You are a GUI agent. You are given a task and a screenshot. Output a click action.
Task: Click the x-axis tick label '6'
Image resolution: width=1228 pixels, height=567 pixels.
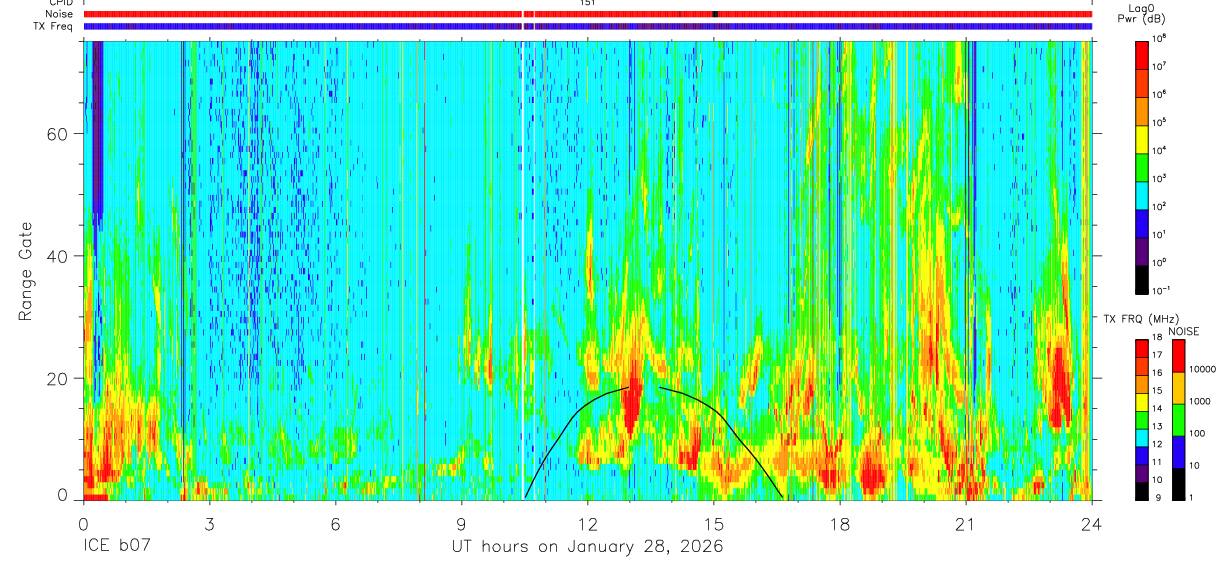336,523
